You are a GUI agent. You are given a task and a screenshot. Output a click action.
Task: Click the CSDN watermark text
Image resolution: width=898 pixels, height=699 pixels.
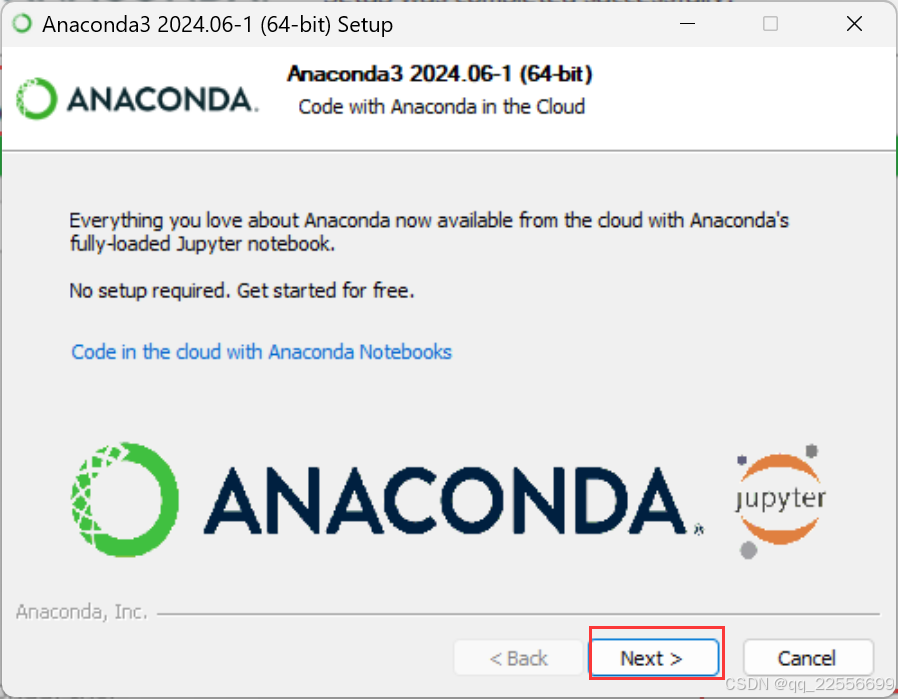click(x=809, y=684)
